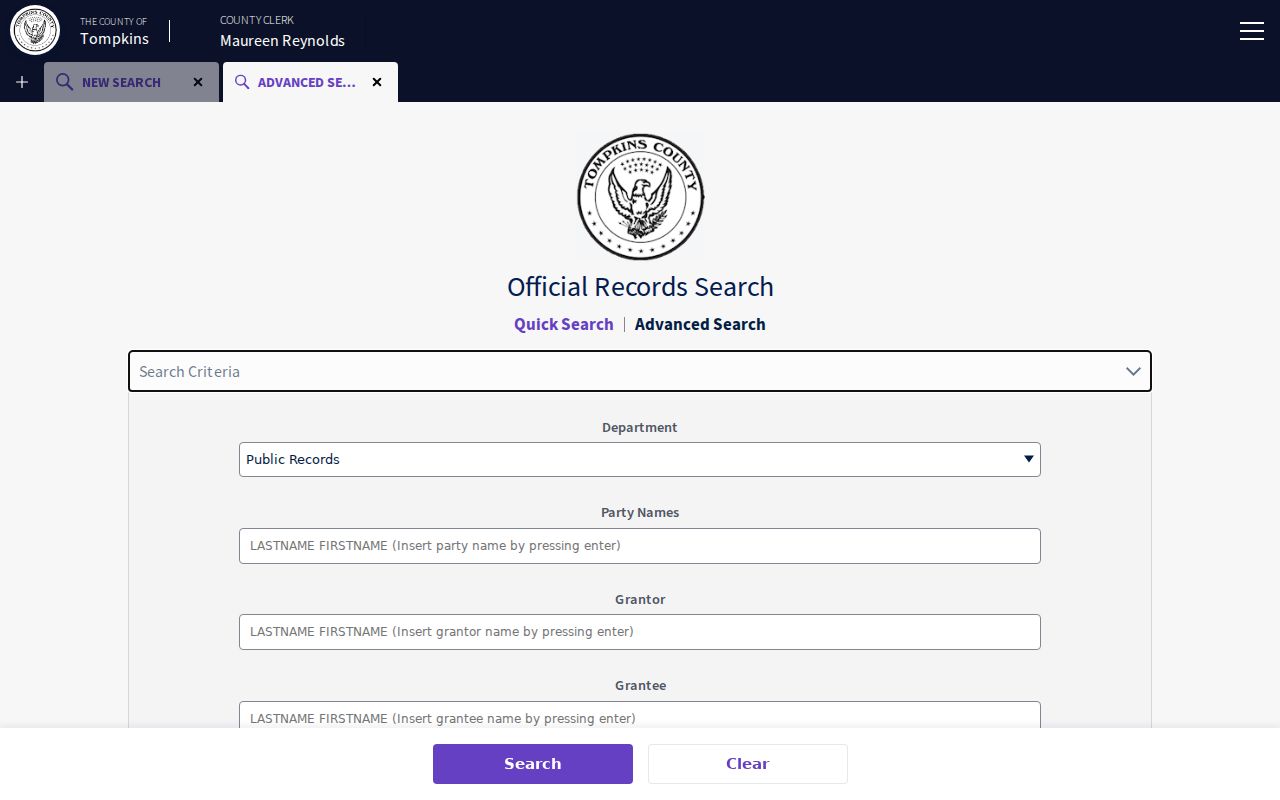Open the hamburger menu icon
This screenshot has height=800, width=1280.
click(x=1252, y=31)
